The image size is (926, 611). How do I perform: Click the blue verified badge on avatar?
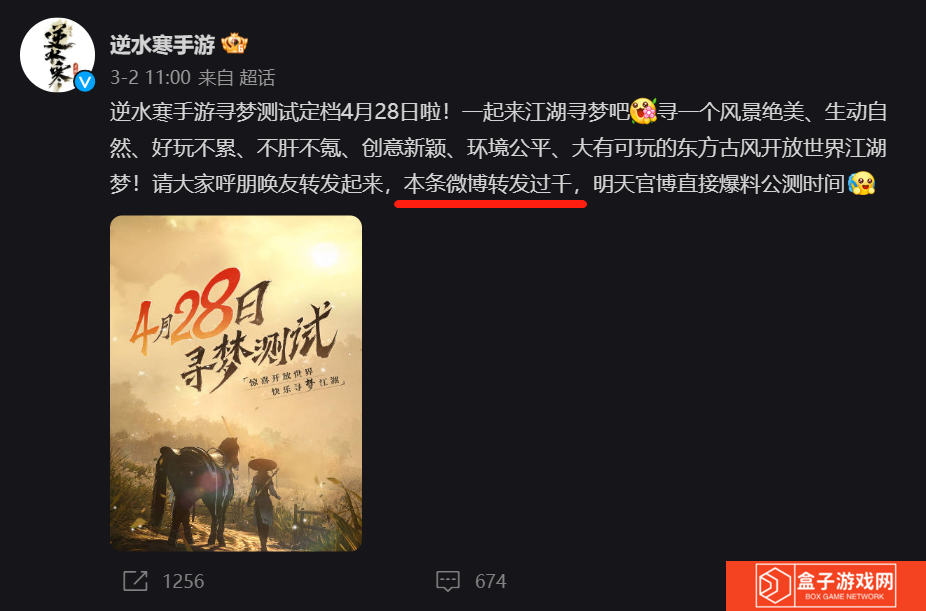click(85, 81)
